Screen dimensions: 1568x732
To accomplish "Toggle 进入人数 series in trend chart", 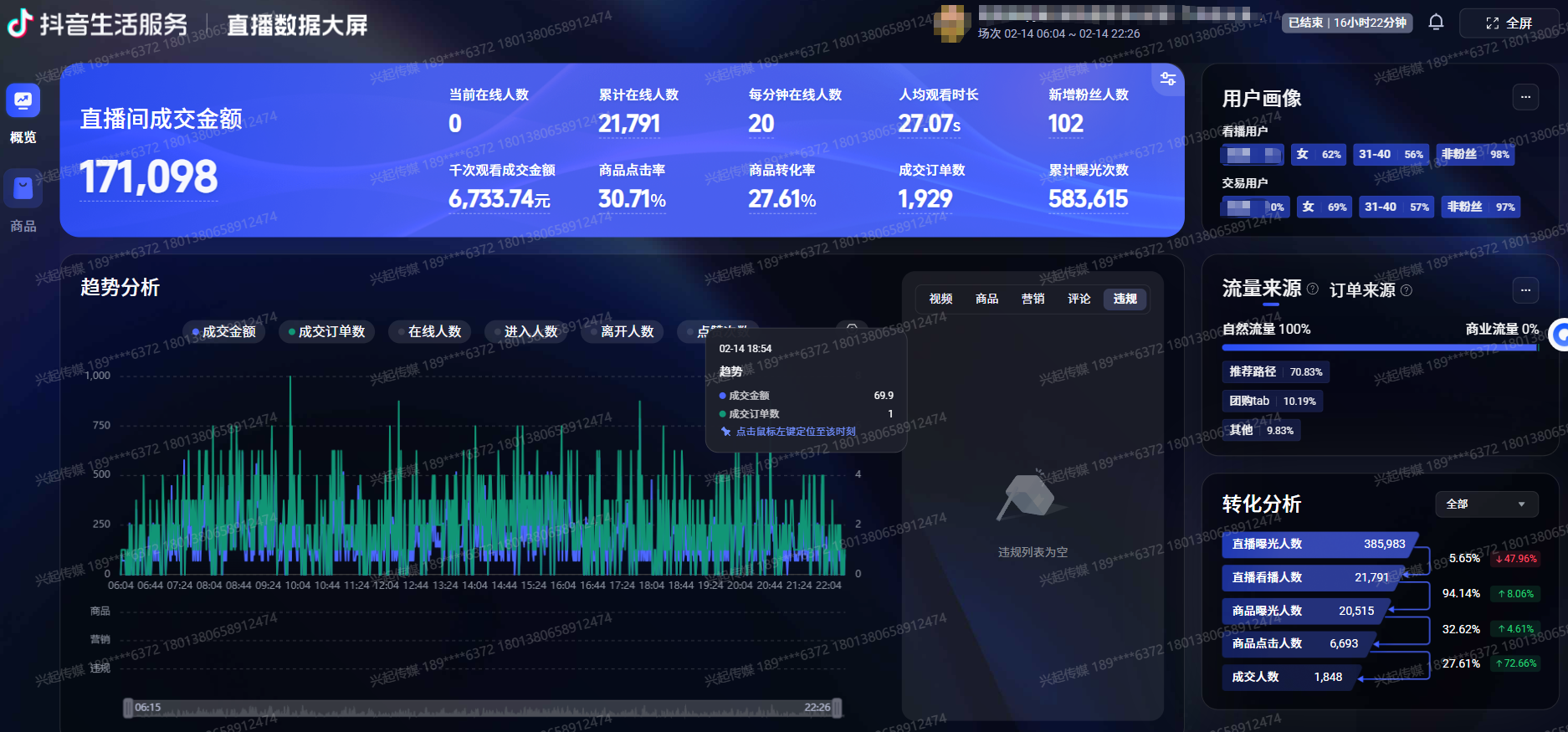I will (x=526, y=332).
